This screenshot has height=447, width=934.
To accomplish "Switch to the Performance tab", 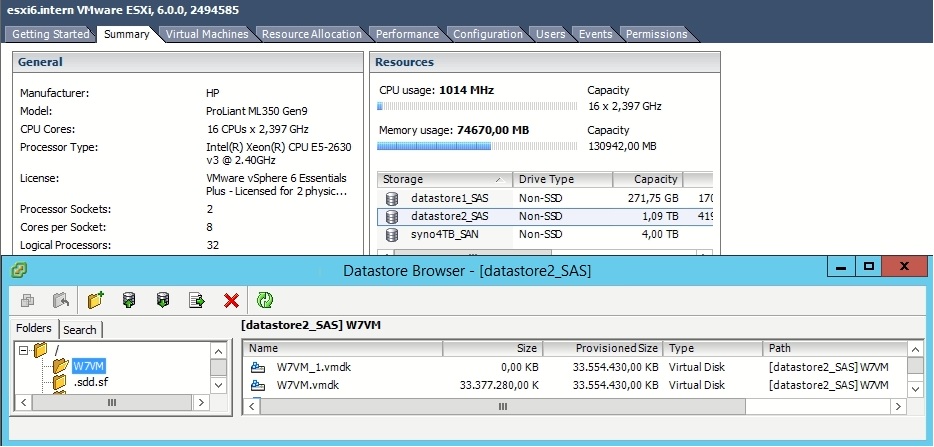I will click(x=407, y=35).
